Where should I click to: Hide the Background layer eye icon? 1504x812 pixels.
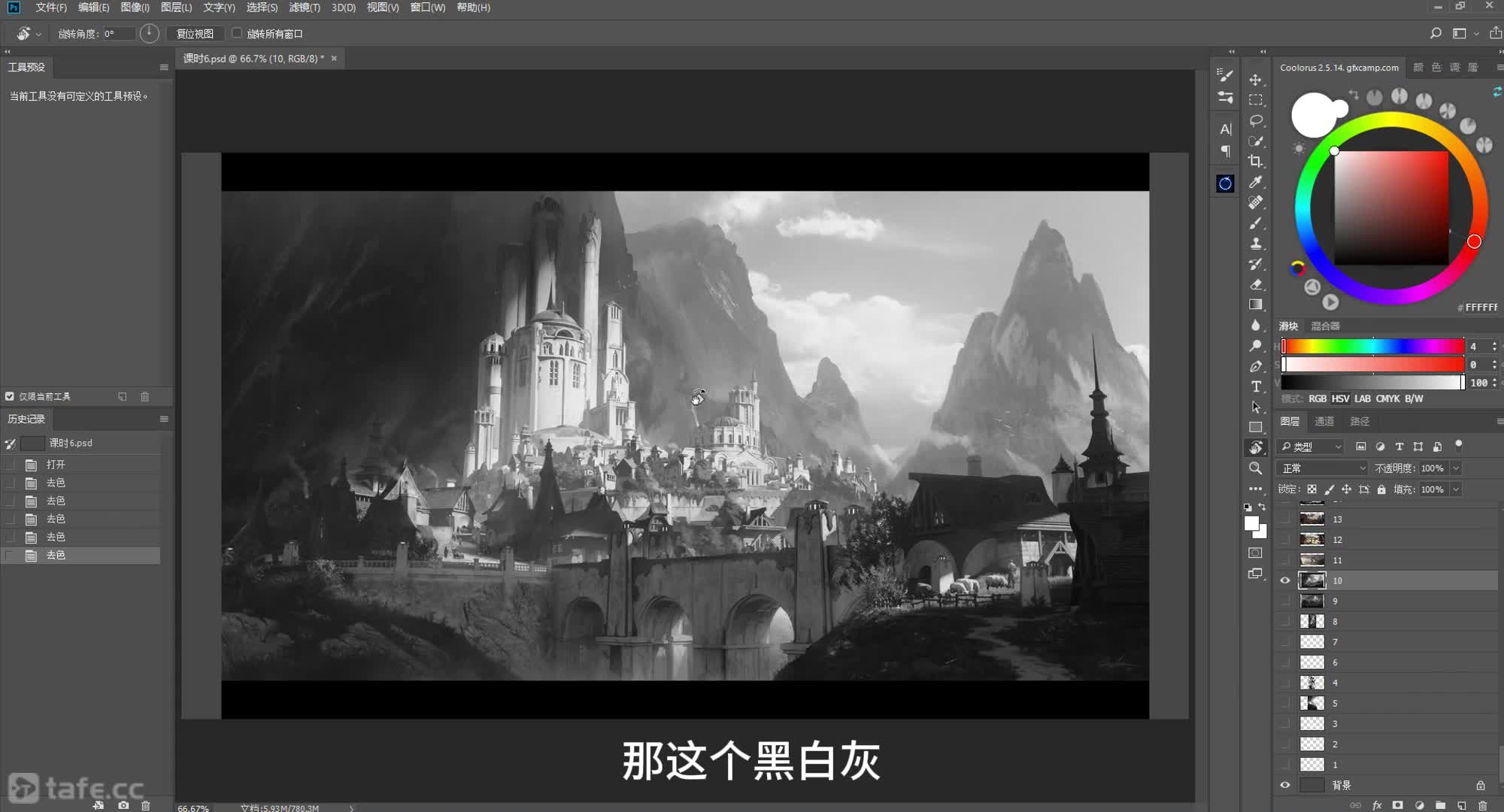pos(1284,785)
